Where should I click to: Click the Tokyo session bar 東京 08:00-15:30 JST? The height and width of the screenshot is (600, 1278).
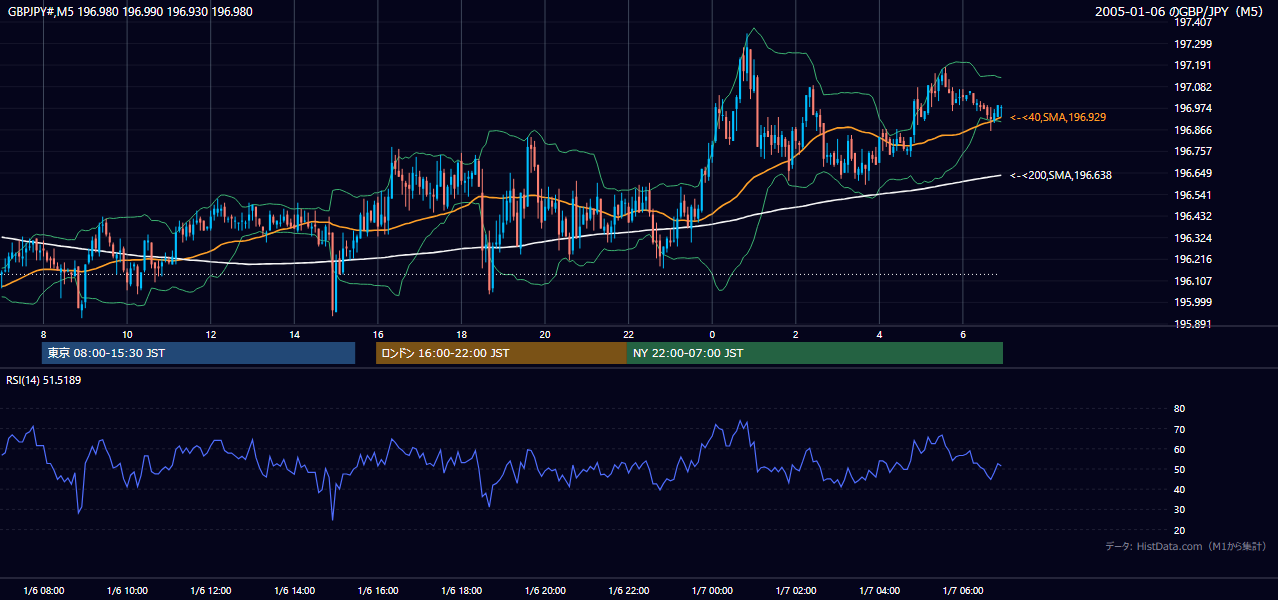198,353
